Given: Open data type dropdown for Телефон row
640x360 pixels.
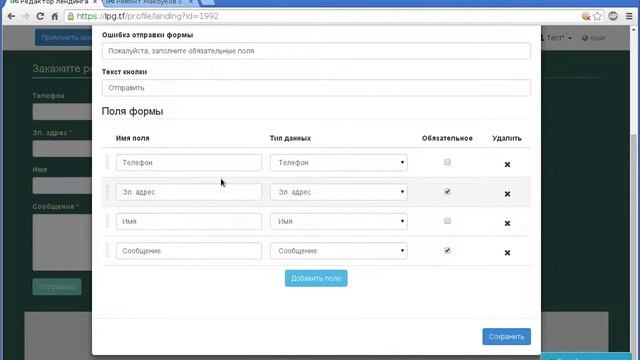Looking at the screenshot, I should [339, 162].
